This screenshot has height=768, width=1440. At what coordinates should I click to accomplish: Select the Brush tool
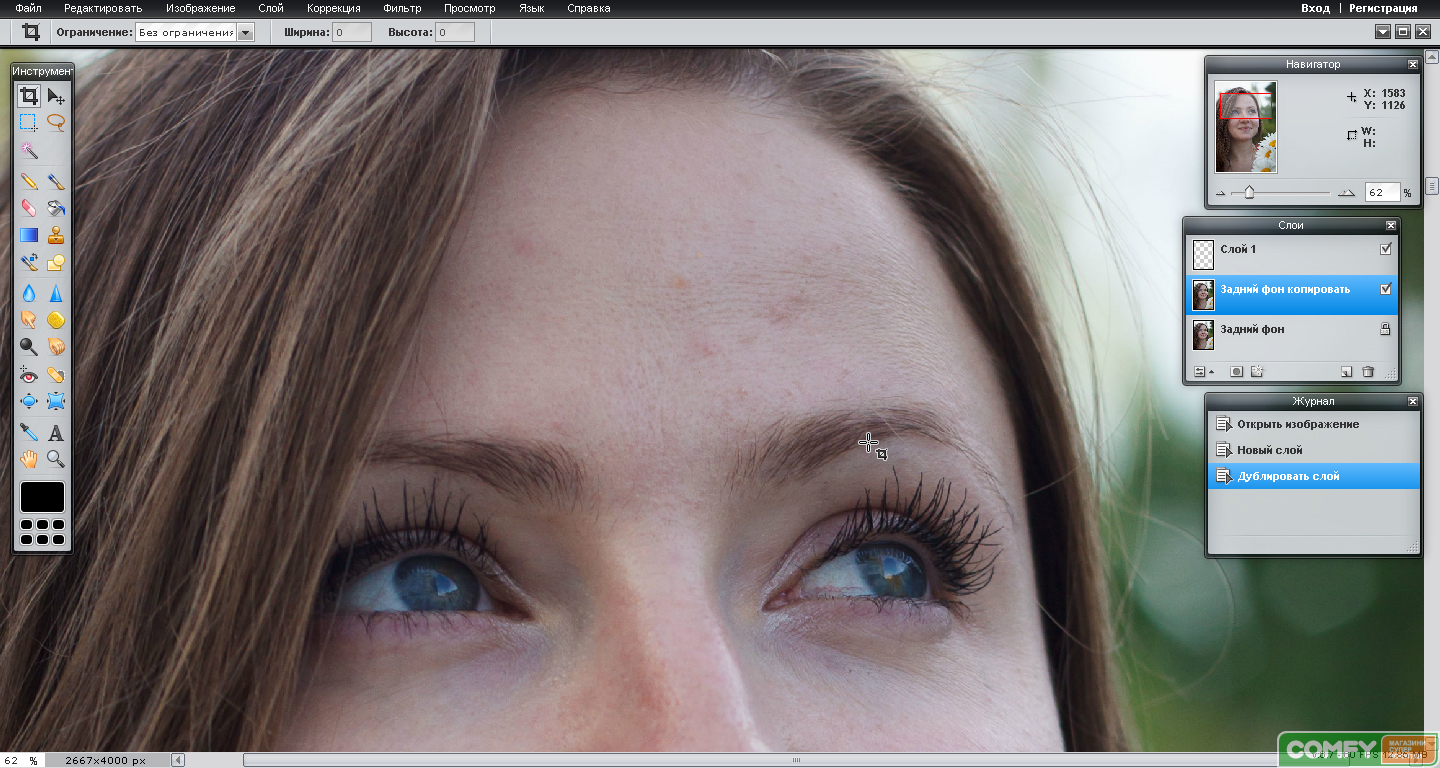click(56, 182)
